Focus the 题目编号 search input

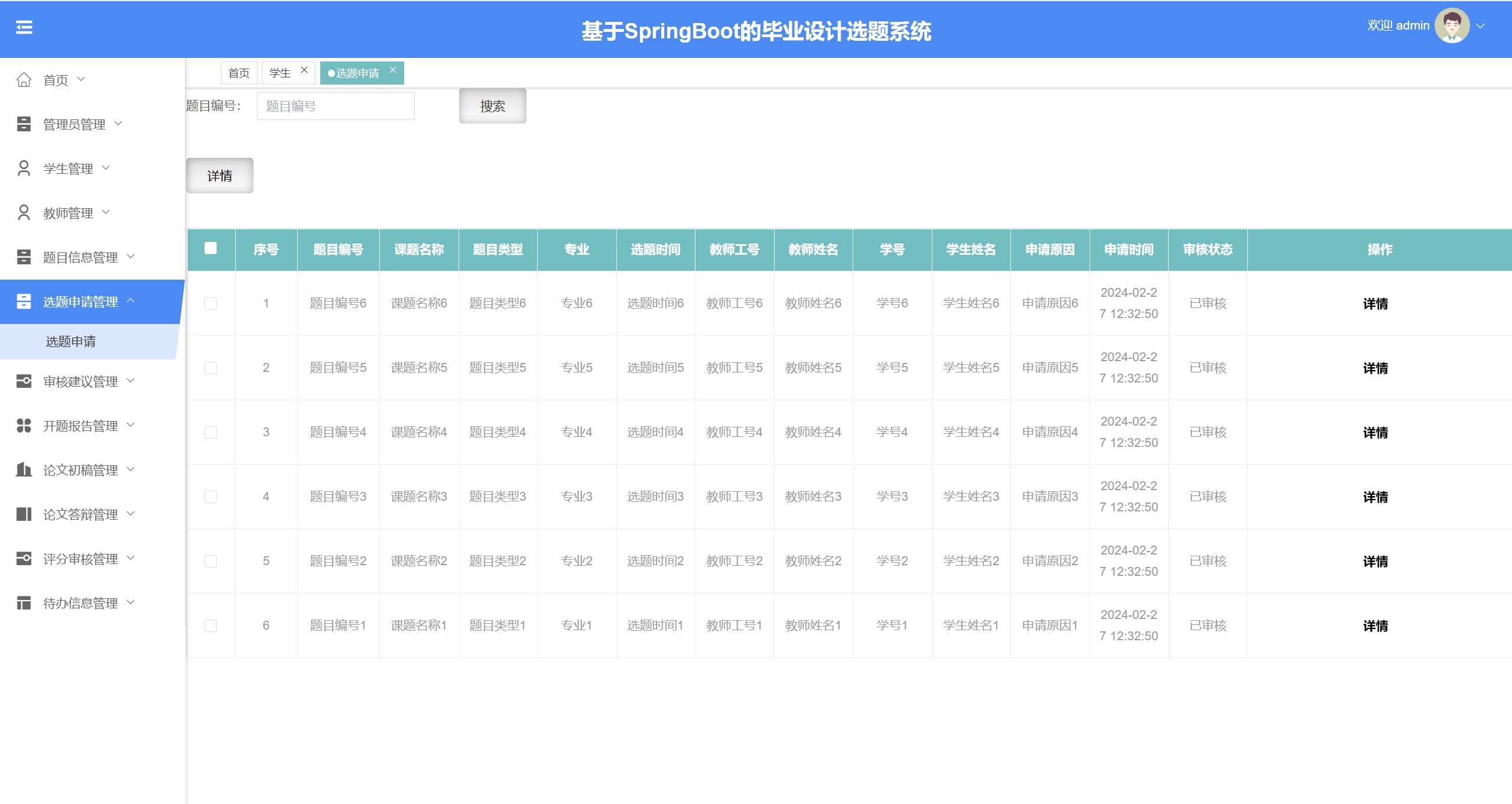click(336, 106)
